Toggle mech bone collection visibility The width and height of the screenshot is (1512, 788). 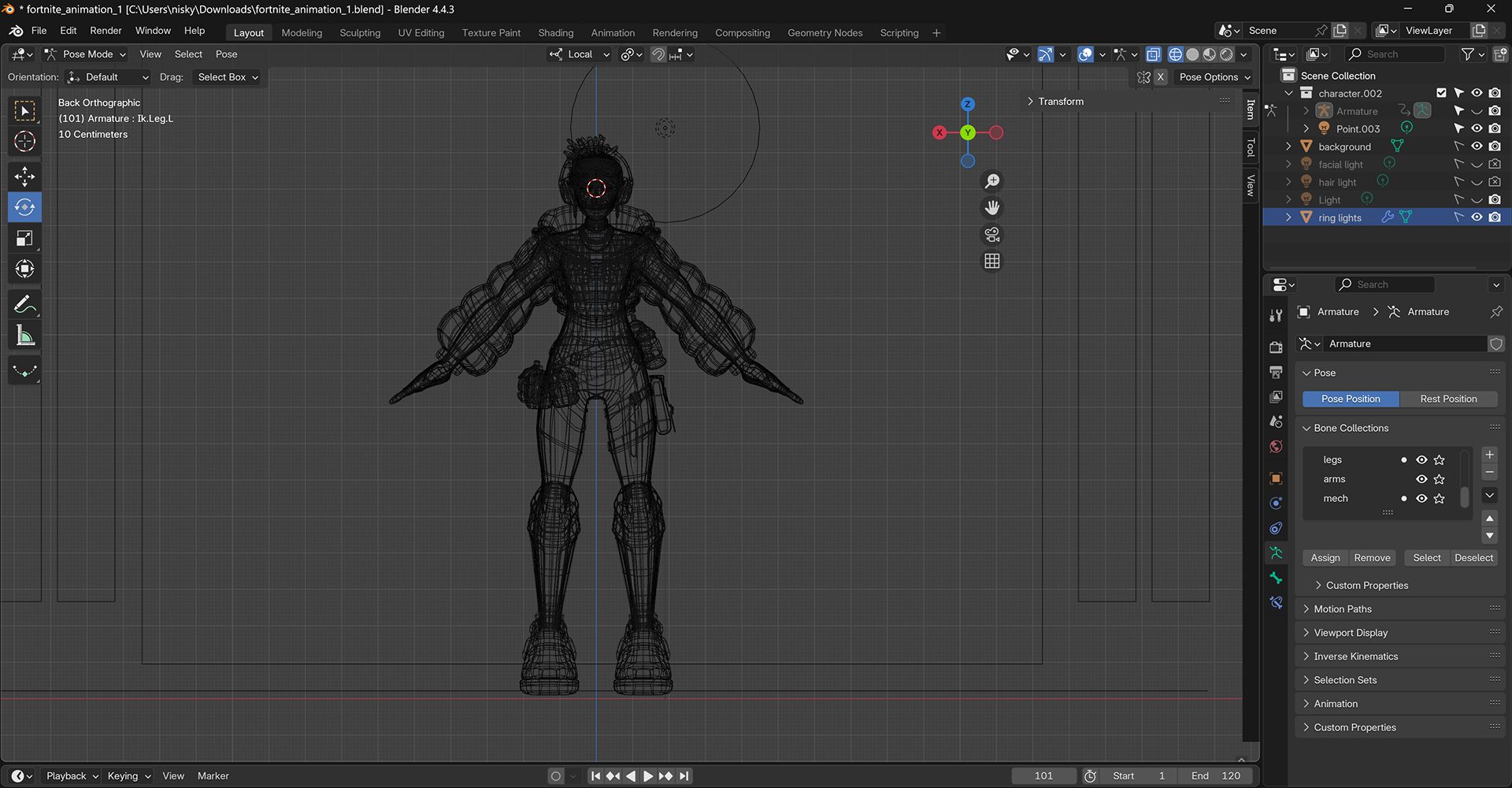pyautogui.click(x=1421, y=499)
